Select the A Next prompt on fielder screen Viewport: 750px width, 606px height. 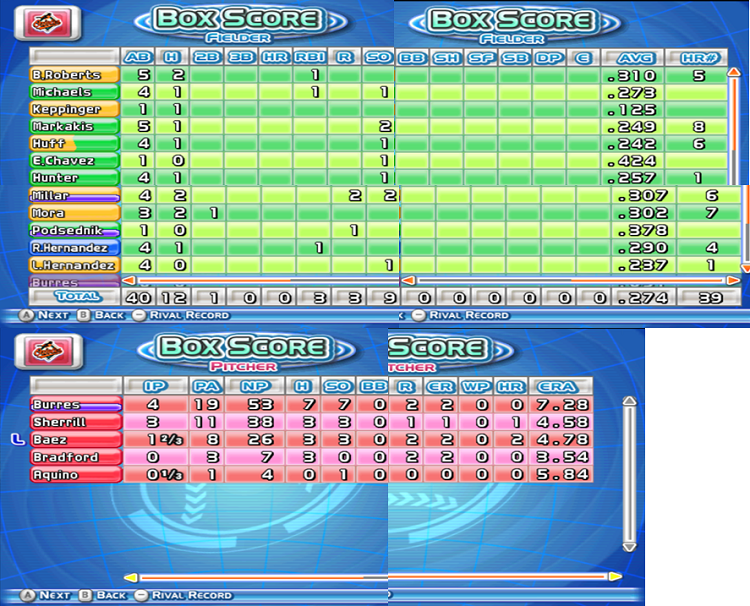pos(46,315)
